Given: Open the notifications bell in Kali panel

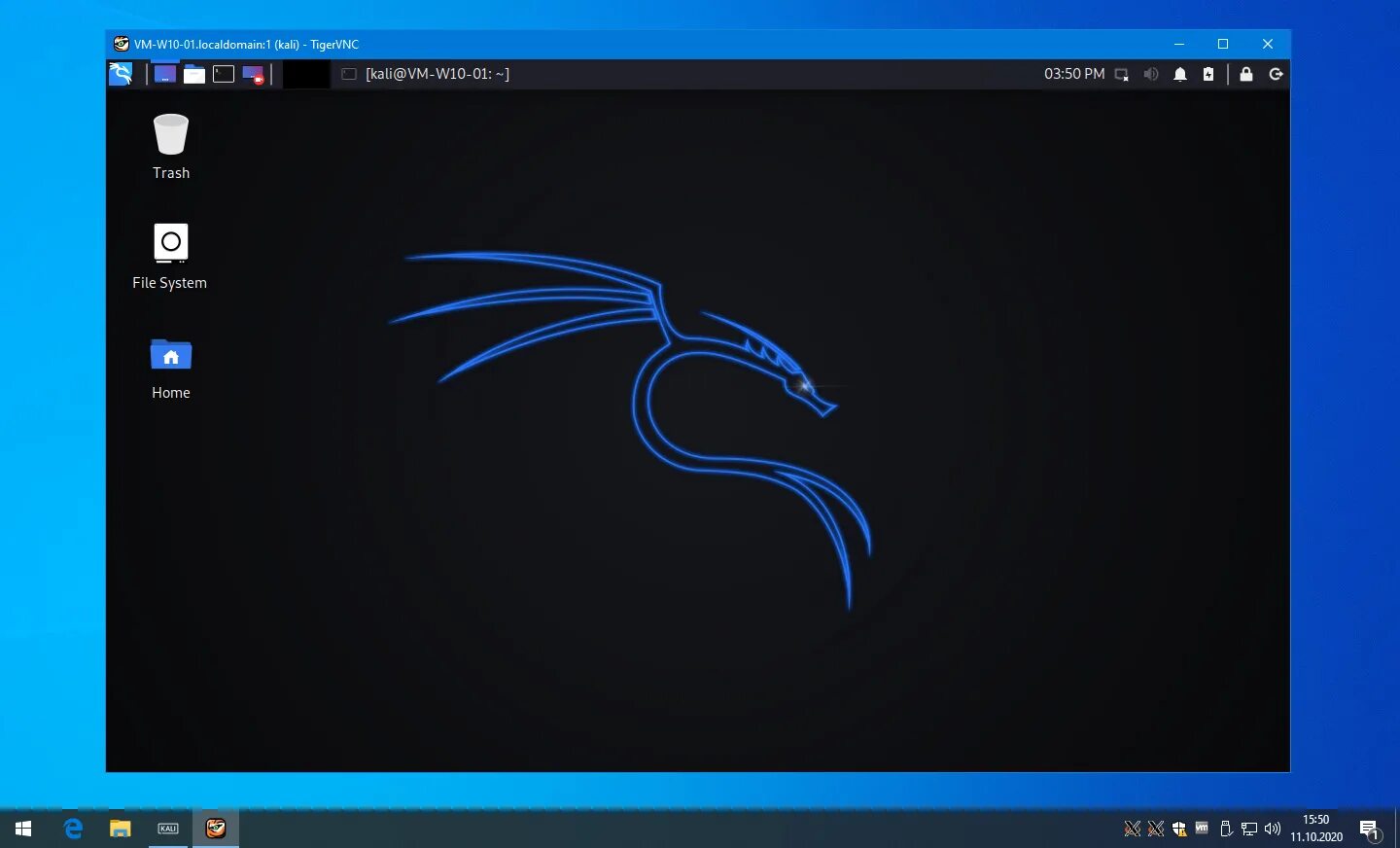Looking at the screenshot, I should (1180, 74).
